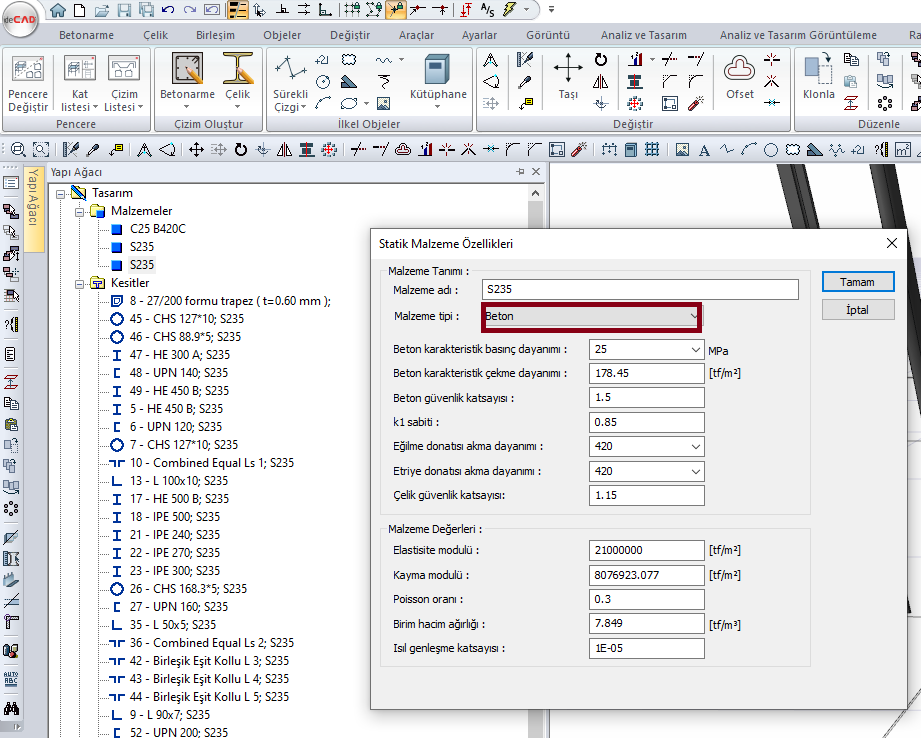This screenshot has width=921, height=738.
Task: Close the Yapı Ağacı panel
Action: point(536,172)
